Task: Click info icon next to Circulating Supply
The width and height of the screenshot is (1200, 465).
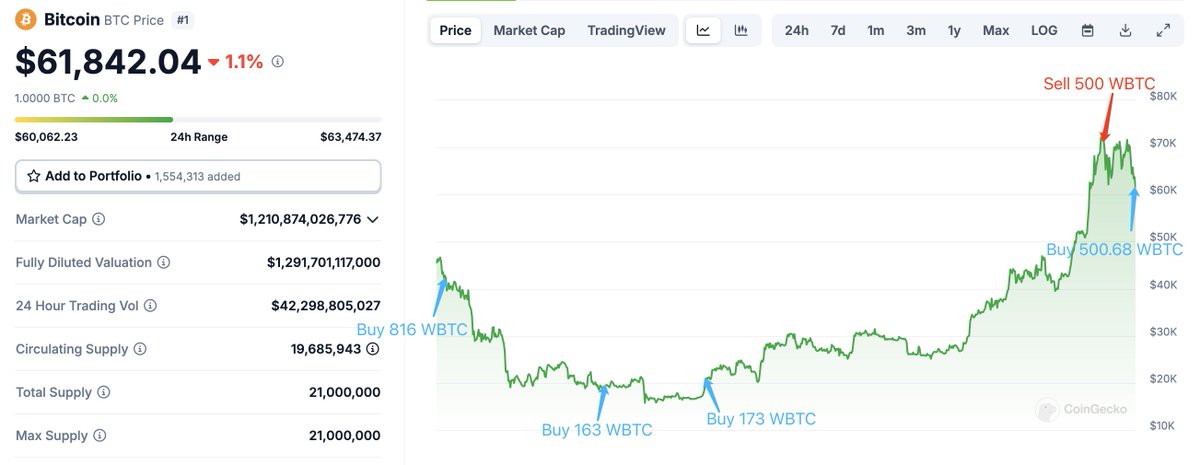Action: 140,349
